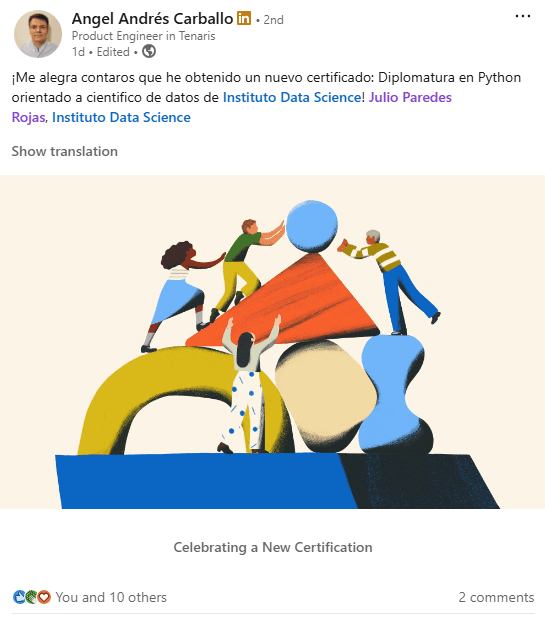This screenshot has height=619, width=545.
Task: Click the purple 'Rojas' mention text
Action: coord(28,117)
